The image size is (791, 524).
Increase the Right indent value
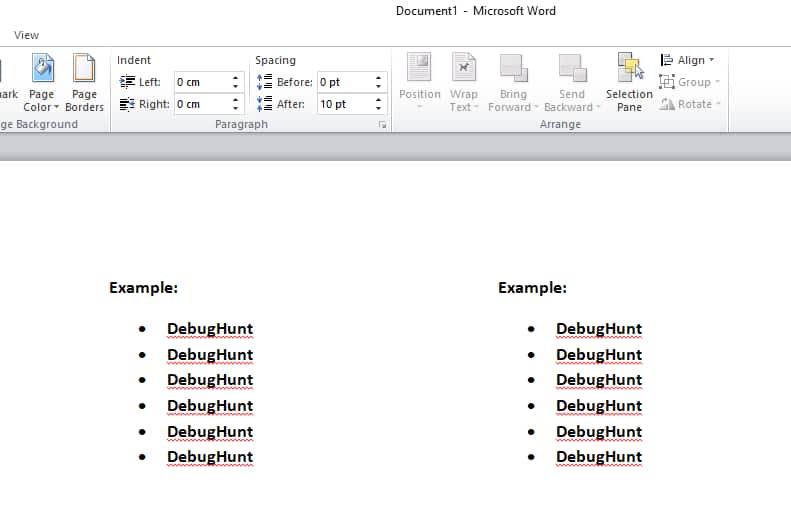[x=236, y=100]
